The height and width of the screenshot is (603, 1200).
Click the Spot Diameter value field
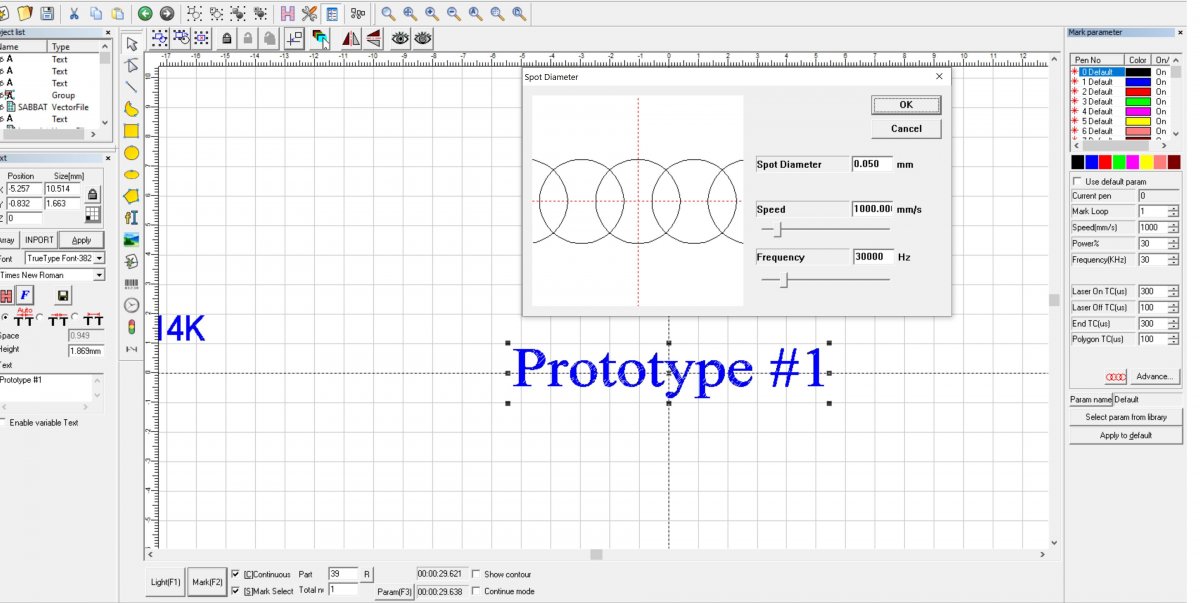(871, 164)
